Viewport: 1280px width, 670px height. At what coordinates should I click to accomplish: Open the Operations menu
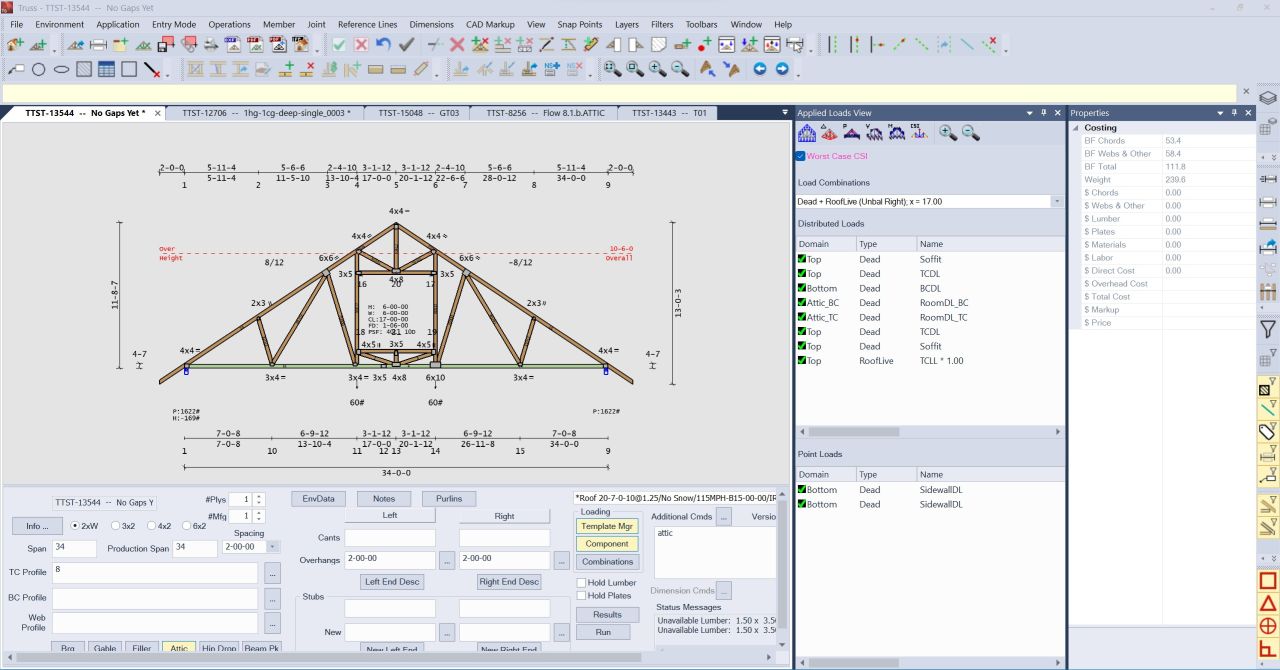point(229,24)
